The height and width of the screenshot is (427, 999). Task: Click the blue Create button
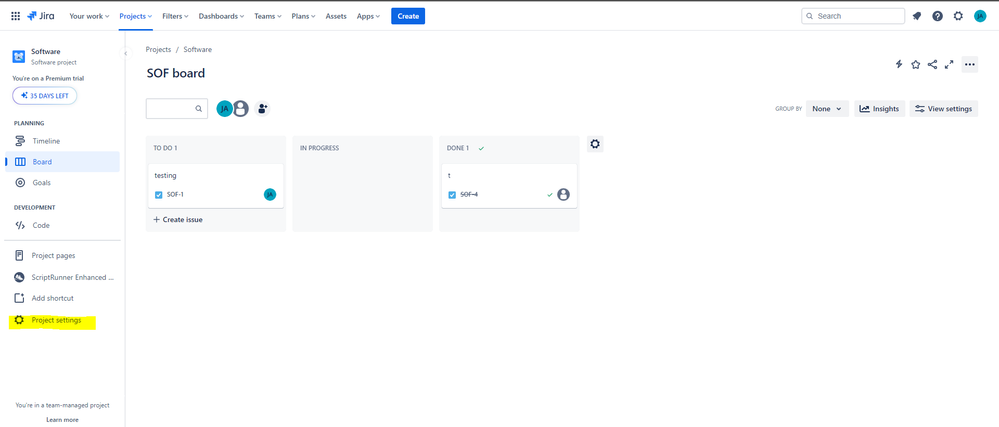(408, 16)
